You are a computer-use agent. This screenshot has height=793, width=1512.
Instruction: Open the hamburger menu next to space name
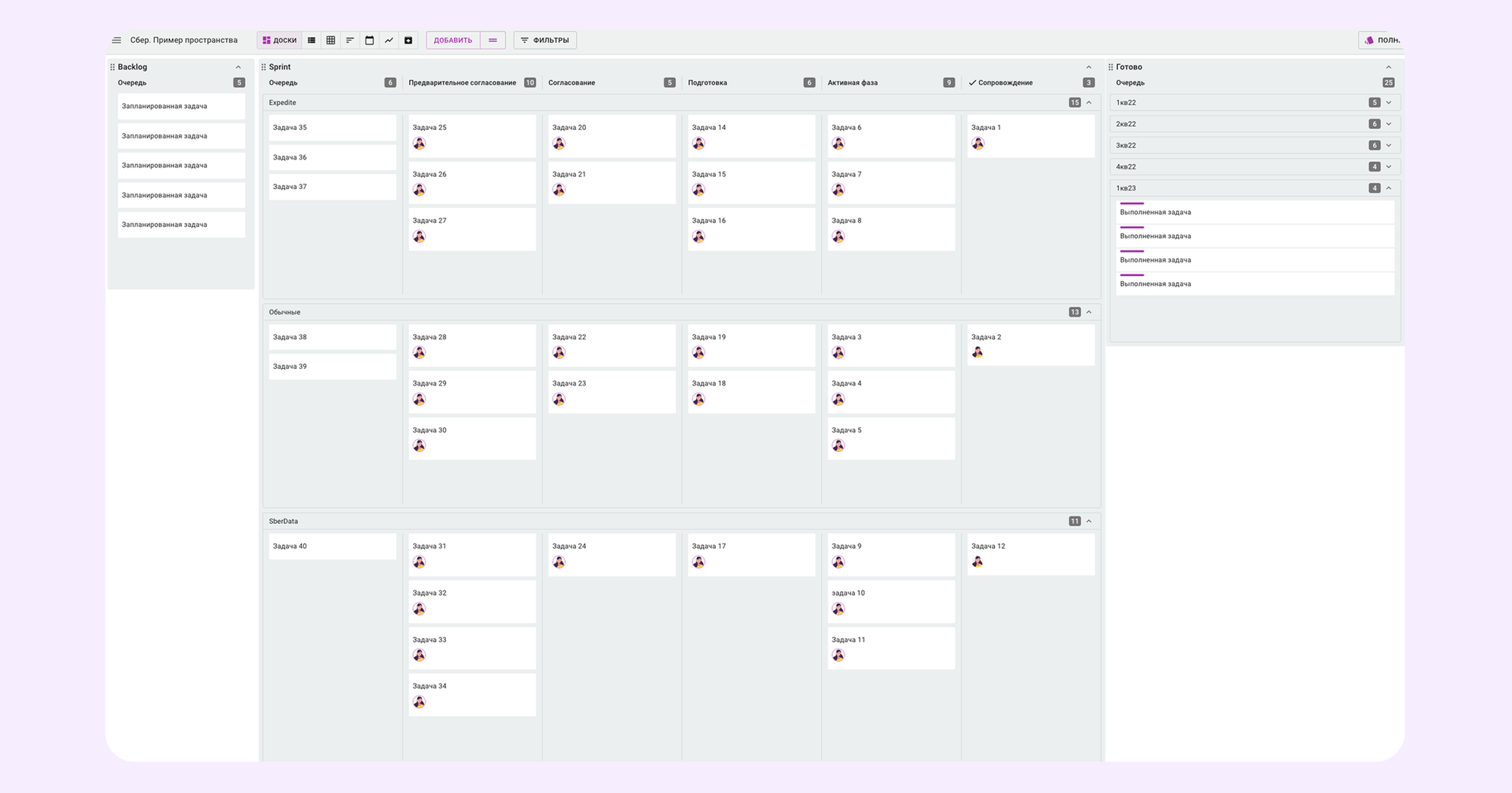tap(116, 40)
